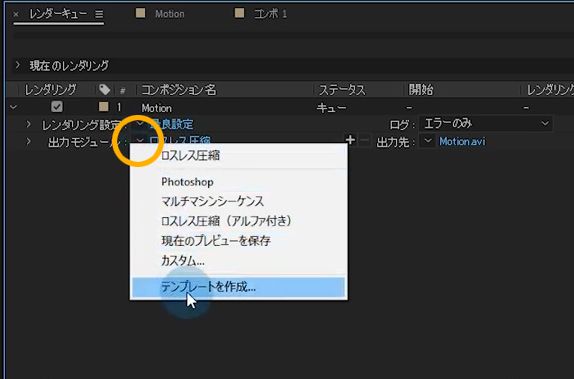Click the Motion tab color label
This screenshot has height=379, width=574.
coord(141,13)
